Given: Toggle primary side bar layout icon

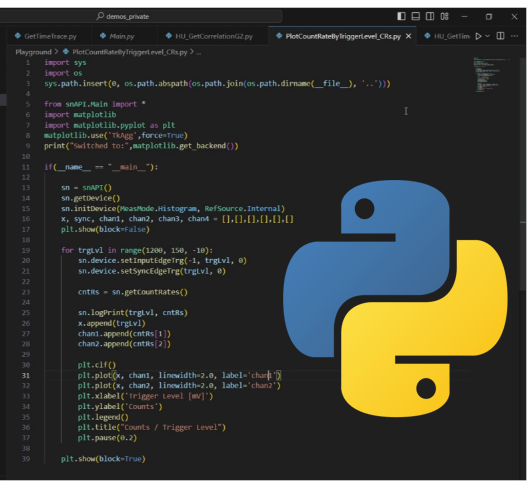Looking at the screenshot, I should click(x=401, y=16).
